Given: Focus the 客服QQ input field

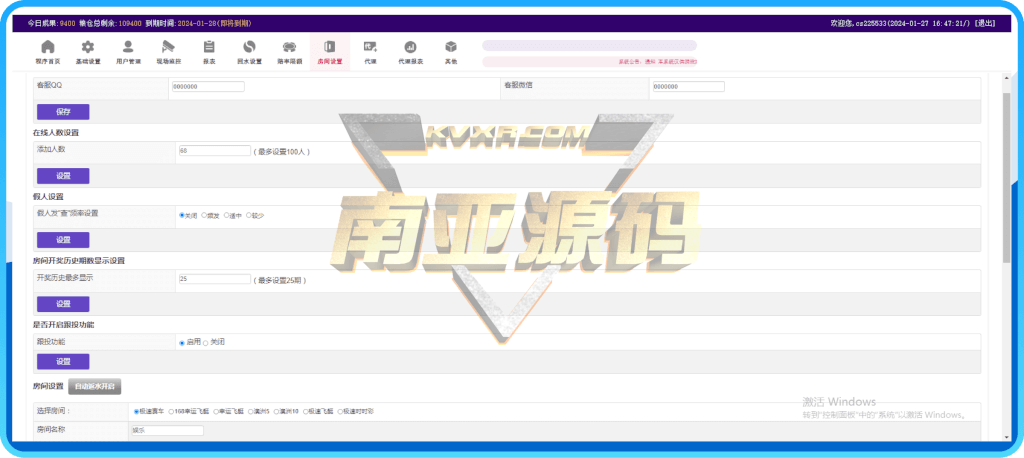Looking at the screenshot, I should (x=208, y=86).
